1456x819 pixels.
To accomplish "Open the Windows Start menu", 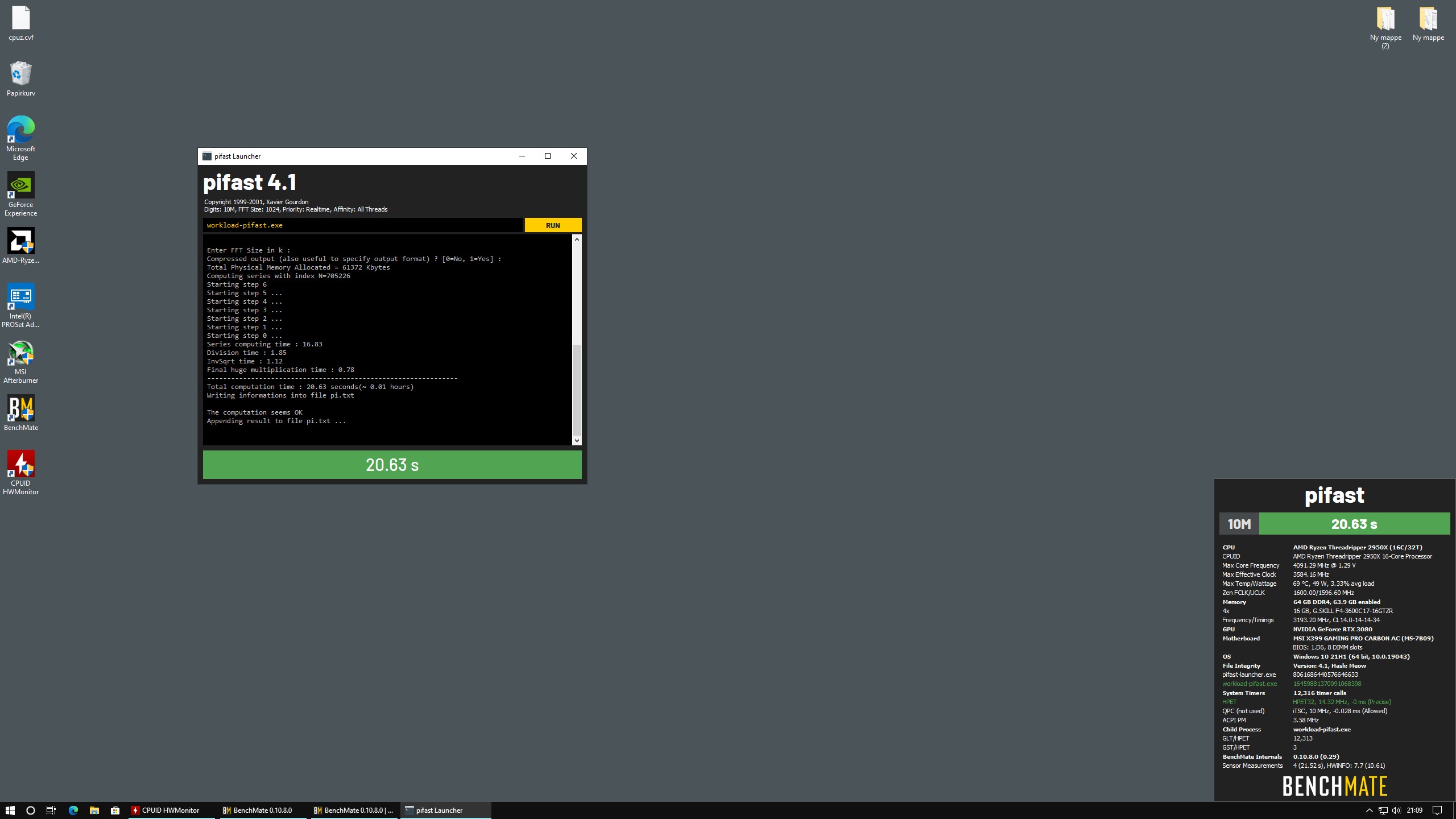I will 10,810.
